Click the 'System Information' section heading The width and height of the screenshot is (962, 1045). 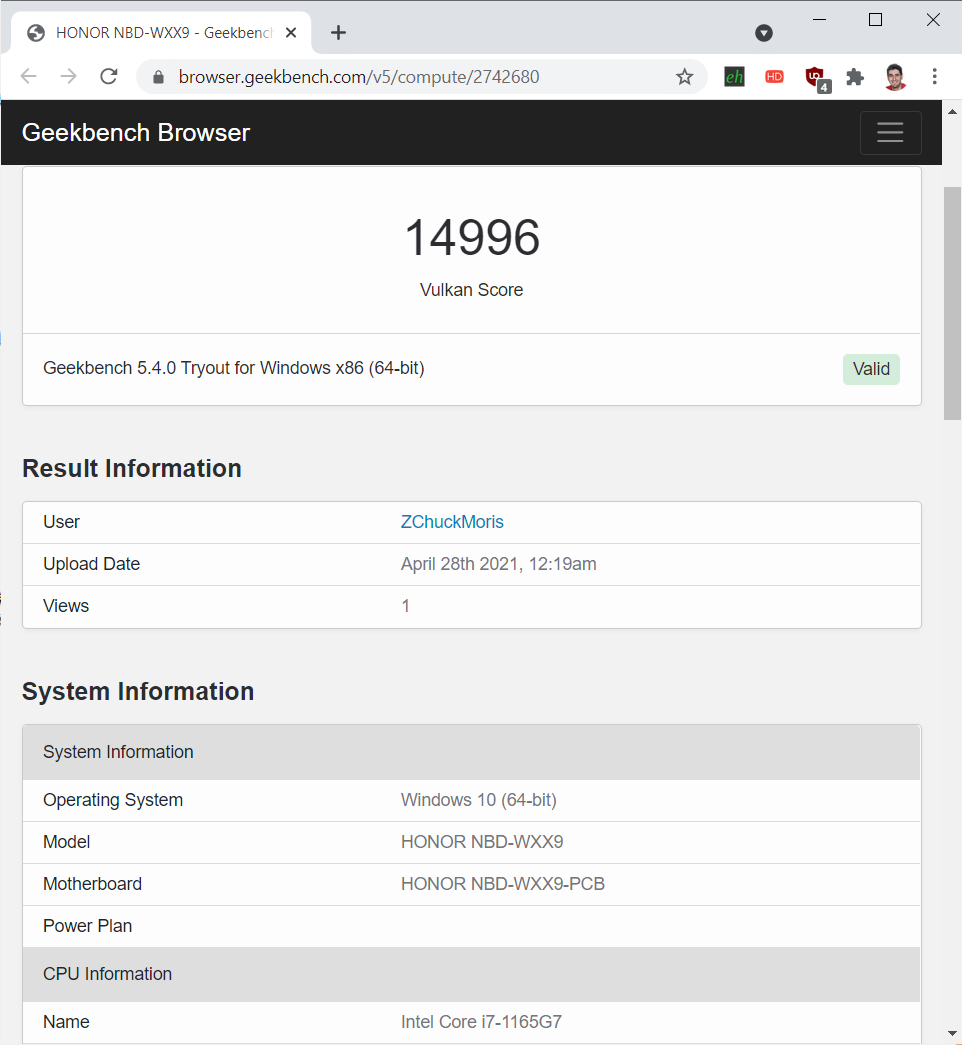(x=138, y=691)
